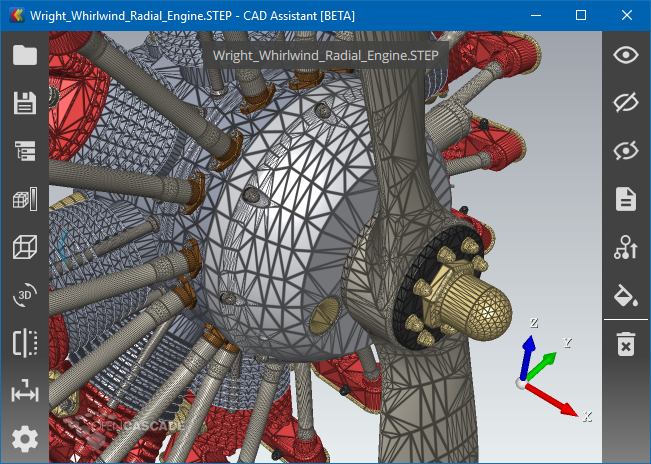Delete the selected object with the trash icon
The height and width of the screenshot is (464, 651).
[626, 344]
